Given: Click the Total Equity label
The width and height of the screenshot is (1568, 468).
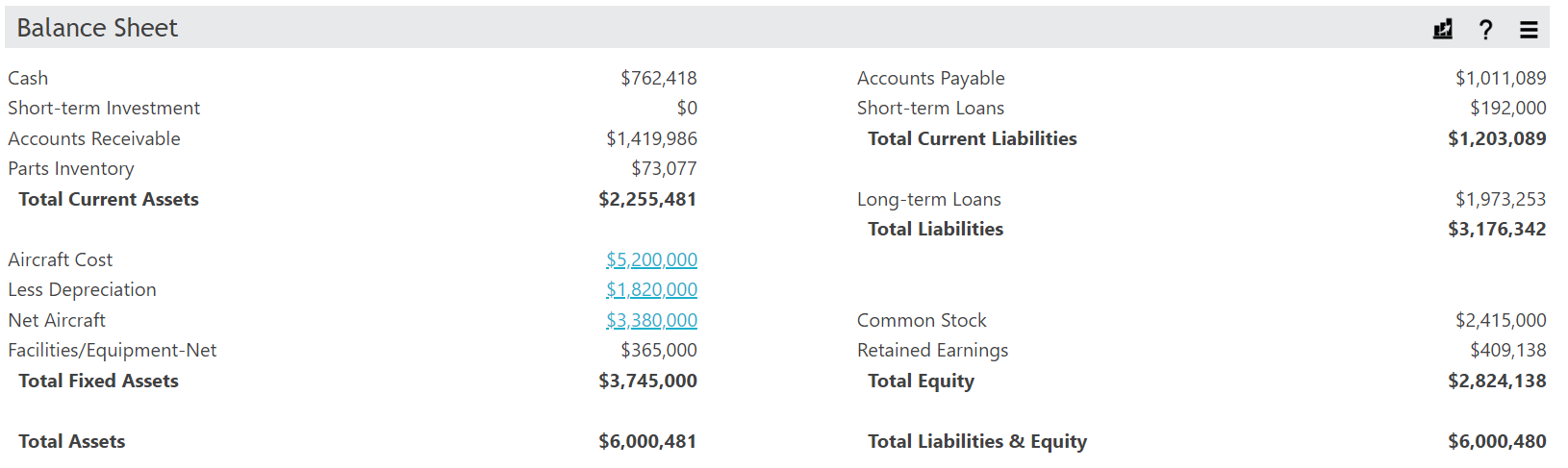Looking at the screenshot, I should pyautogui.click(x=921, y=381).
